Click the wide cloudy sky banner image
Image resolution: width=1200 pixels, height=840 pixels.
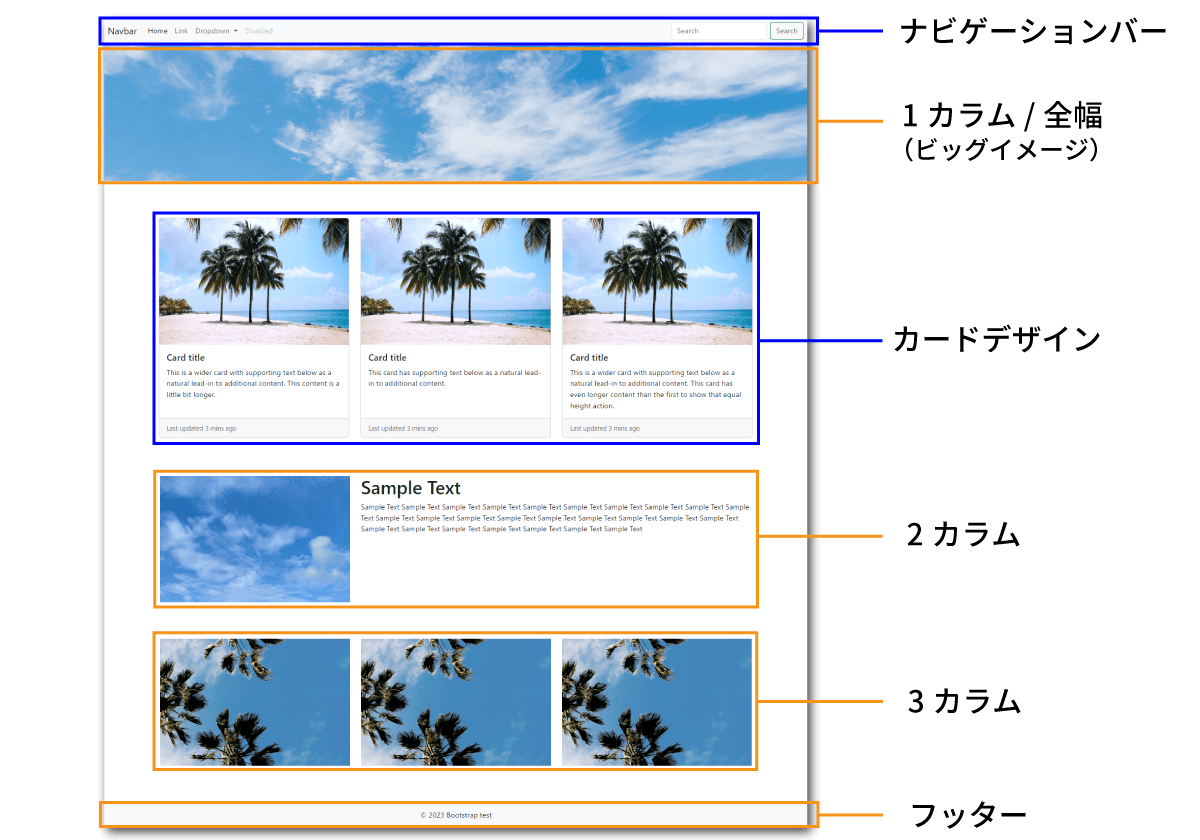456,116
